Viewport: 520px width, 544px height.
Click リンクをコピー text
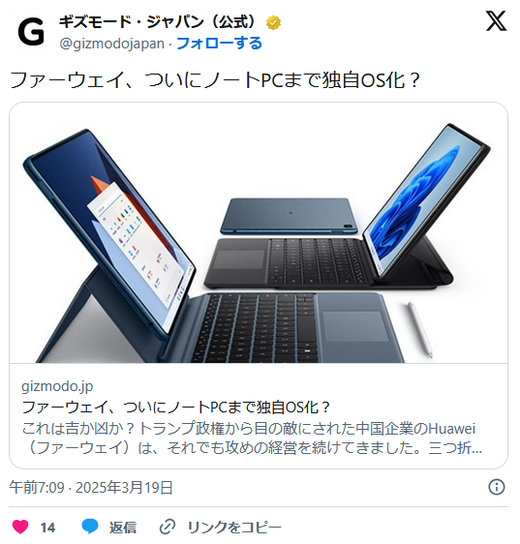[x=235, y=527]
